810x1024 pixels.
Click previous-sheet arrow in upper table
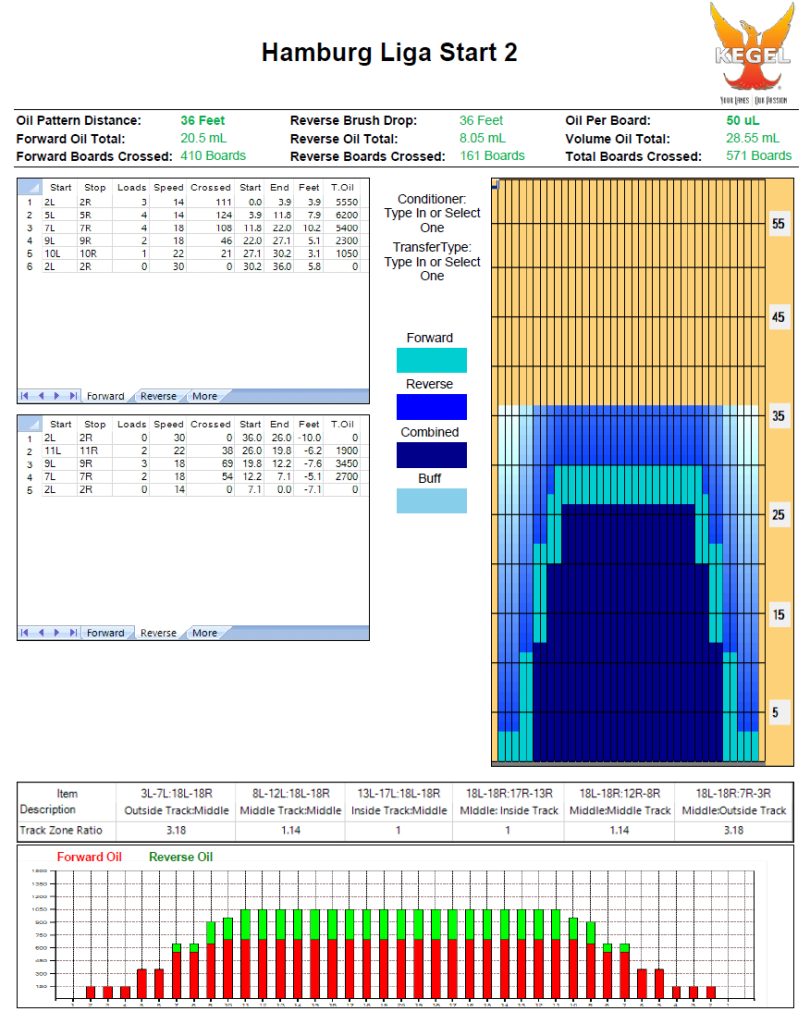[42, 396]
